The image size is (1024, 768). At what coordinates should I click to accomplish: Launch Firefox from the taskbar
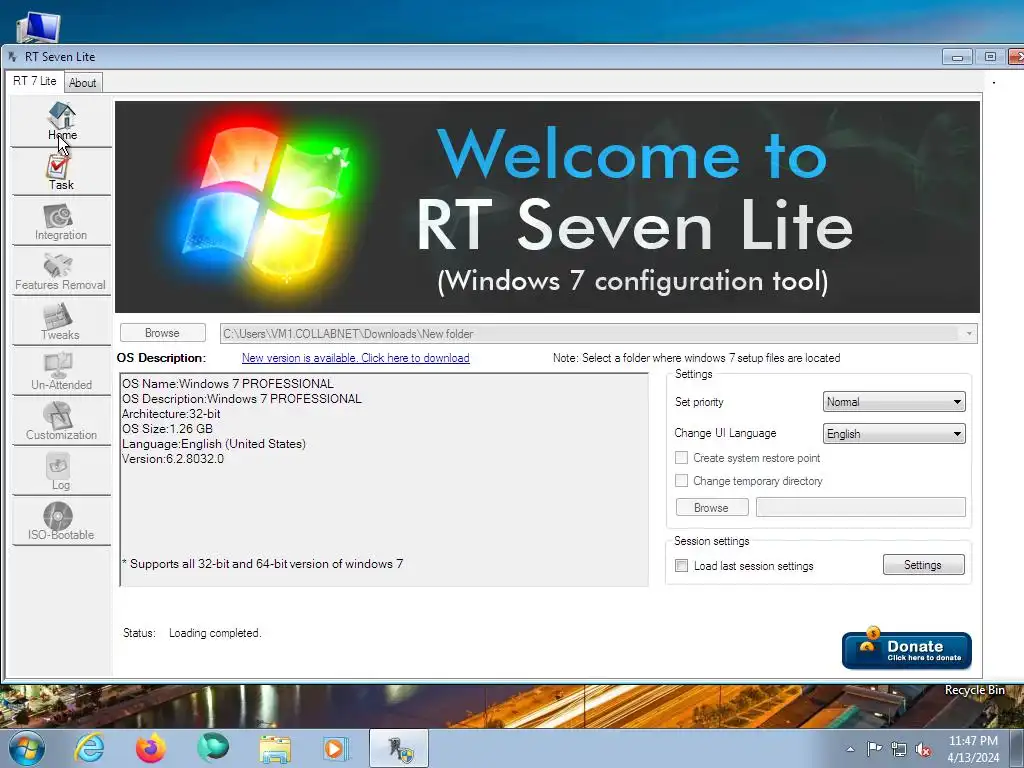coord(151,748)
